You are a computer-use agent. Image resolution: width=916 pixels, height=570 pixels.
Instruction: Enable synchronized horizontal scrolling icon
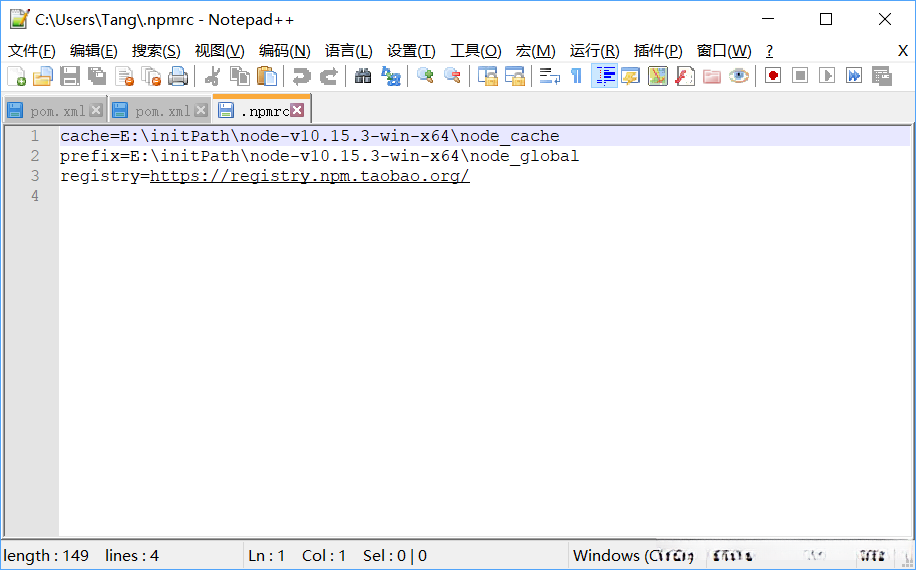[x=514, y=76]
